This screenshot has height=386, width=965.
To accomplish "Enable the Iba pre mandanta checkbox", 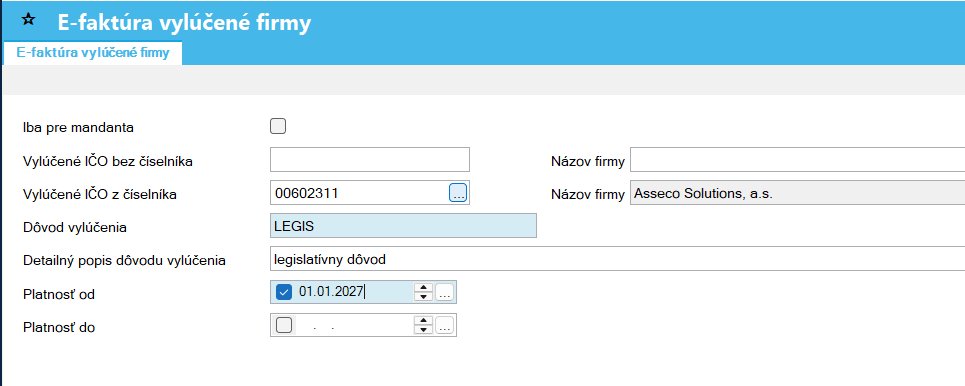I will [x=278, y=126].
